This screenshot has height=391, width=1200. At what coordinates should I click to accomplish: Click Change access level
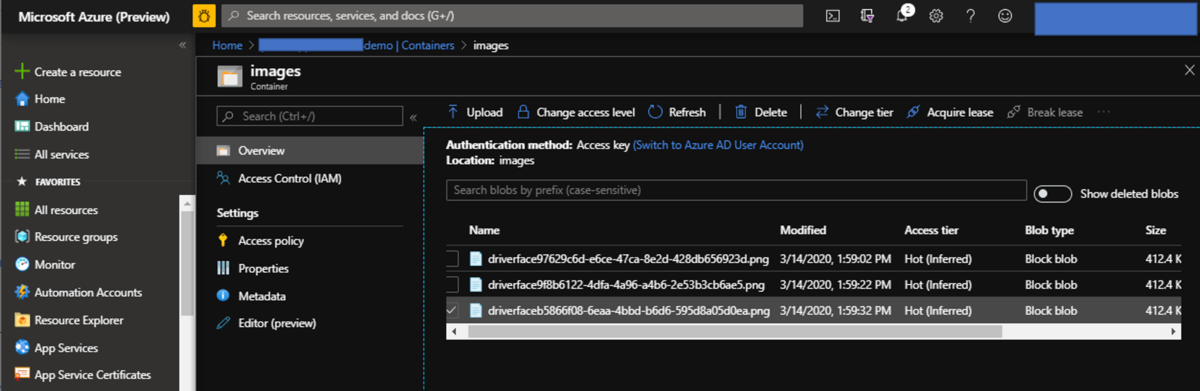[x=576, y=112]
